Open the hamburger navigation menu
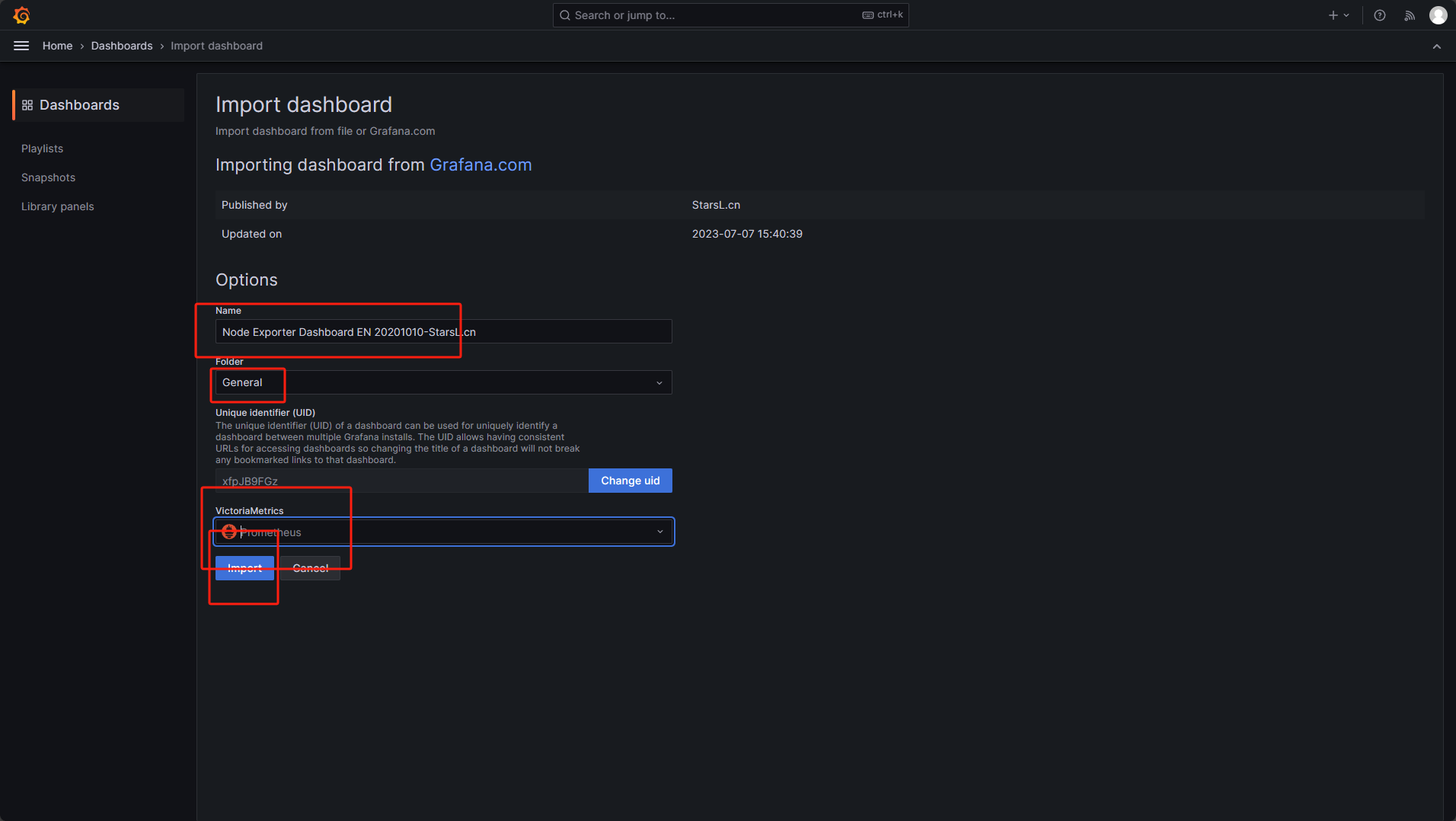The width and height of the screenshot is (1456, 821). [x=21, y=46]
